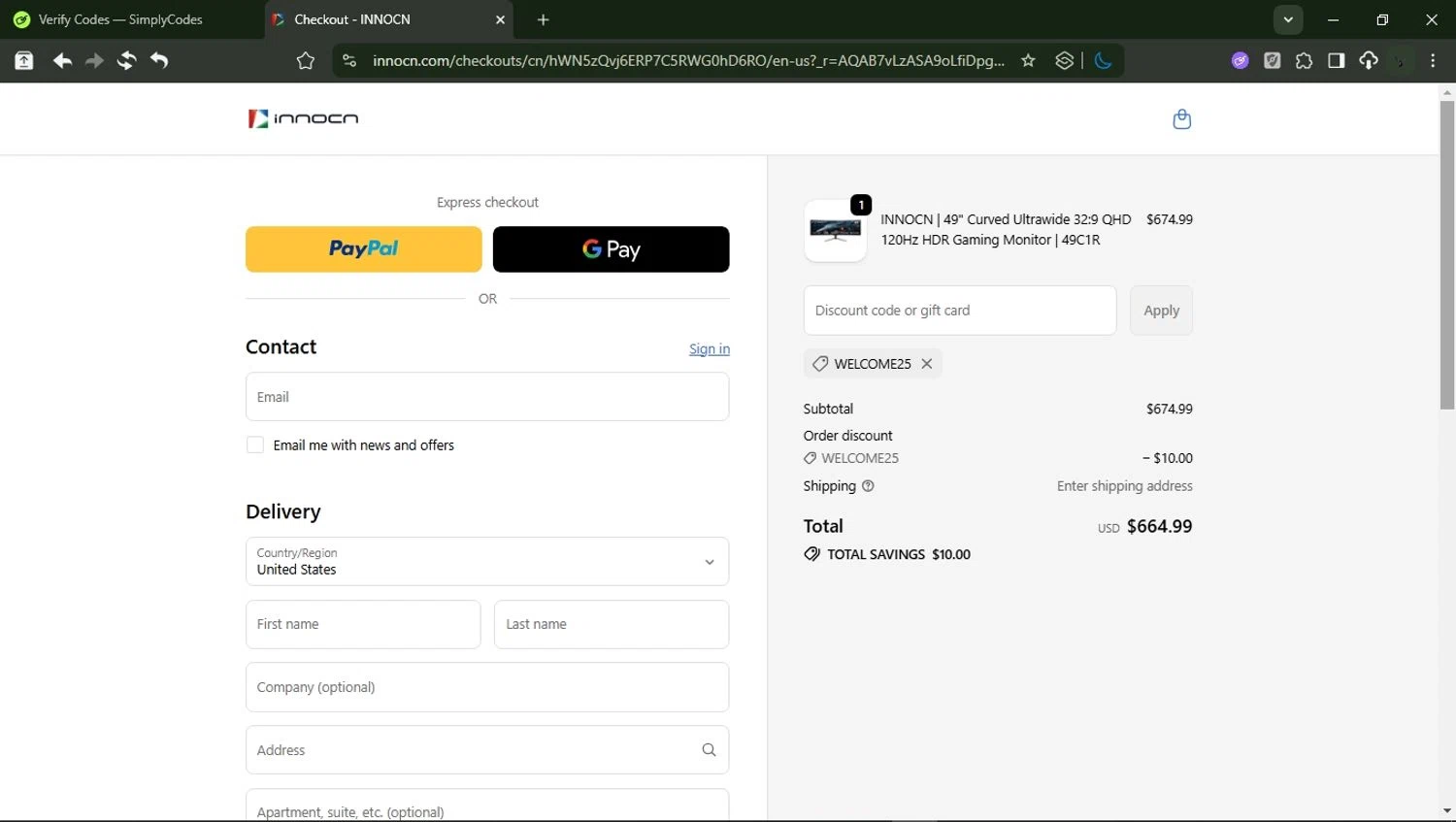The image size is (1456, 822).
Task: Click the crescent moon icon in address bar
Action: tap(1103, 60)
